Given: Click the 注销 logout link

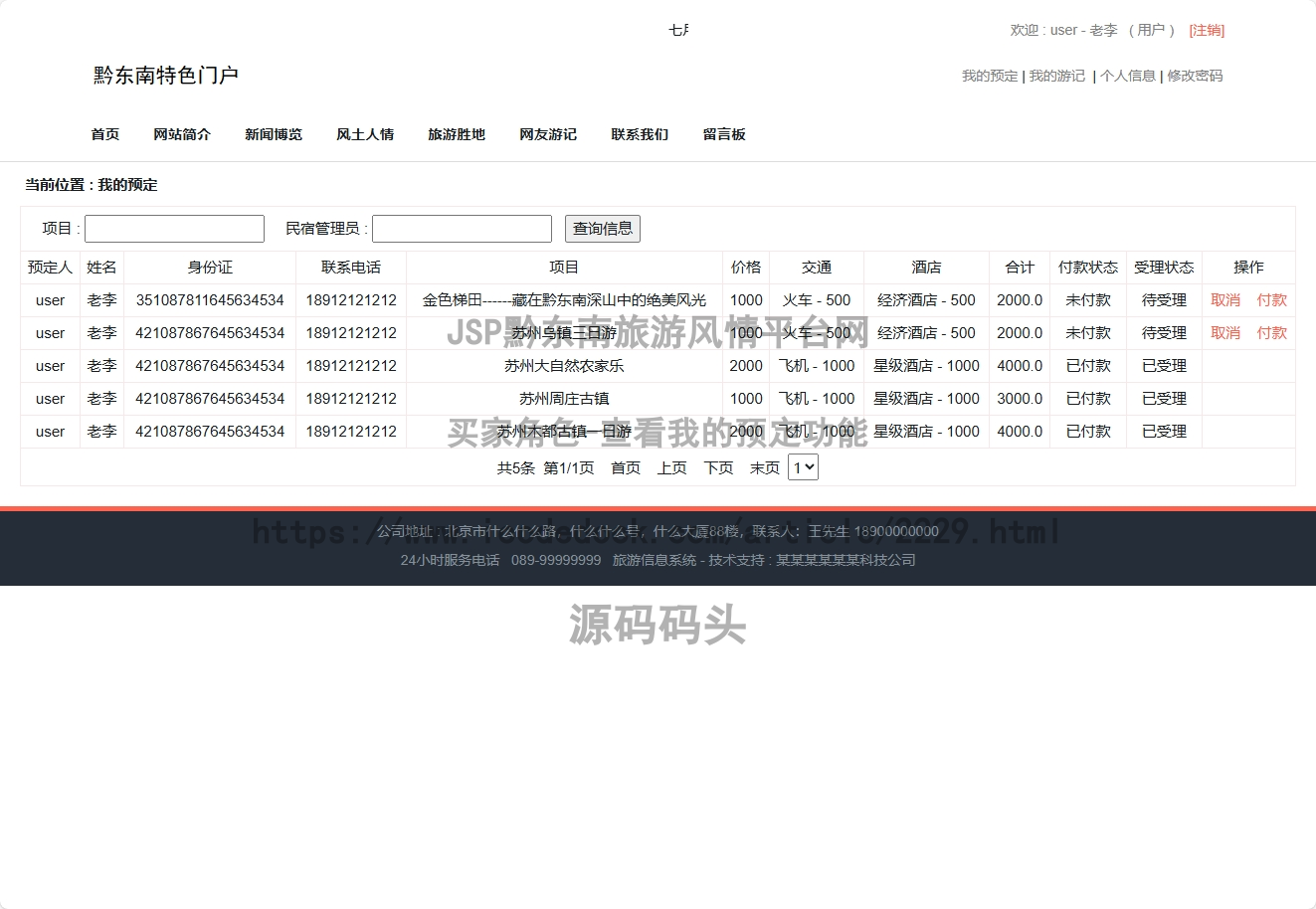Looking at the screenshot, I should (x=1207, y=30).
